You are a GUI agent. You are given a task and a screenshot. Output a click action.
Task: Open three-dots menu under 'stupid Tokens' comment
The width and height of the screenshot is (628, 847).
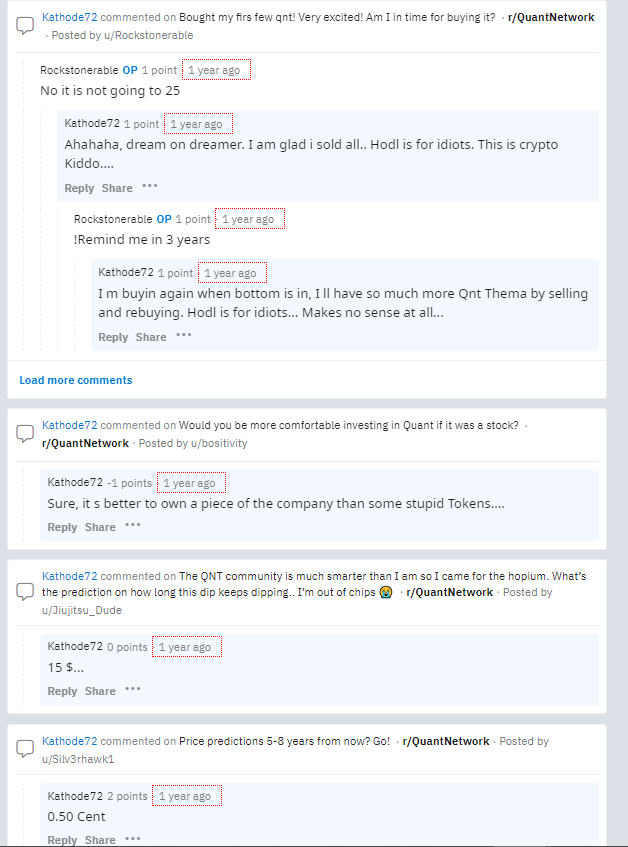point(133,525)
